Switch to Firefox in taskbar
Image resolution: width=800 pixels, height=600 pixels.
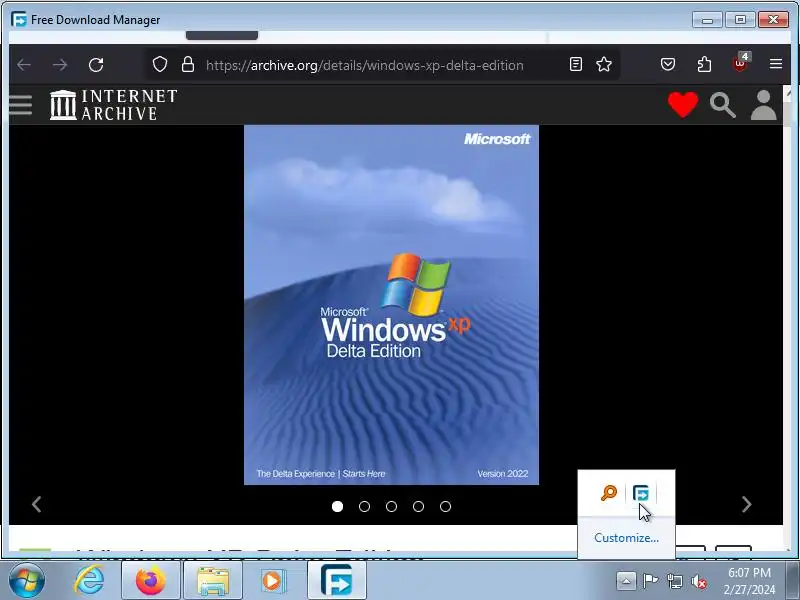tap(151, 581)
